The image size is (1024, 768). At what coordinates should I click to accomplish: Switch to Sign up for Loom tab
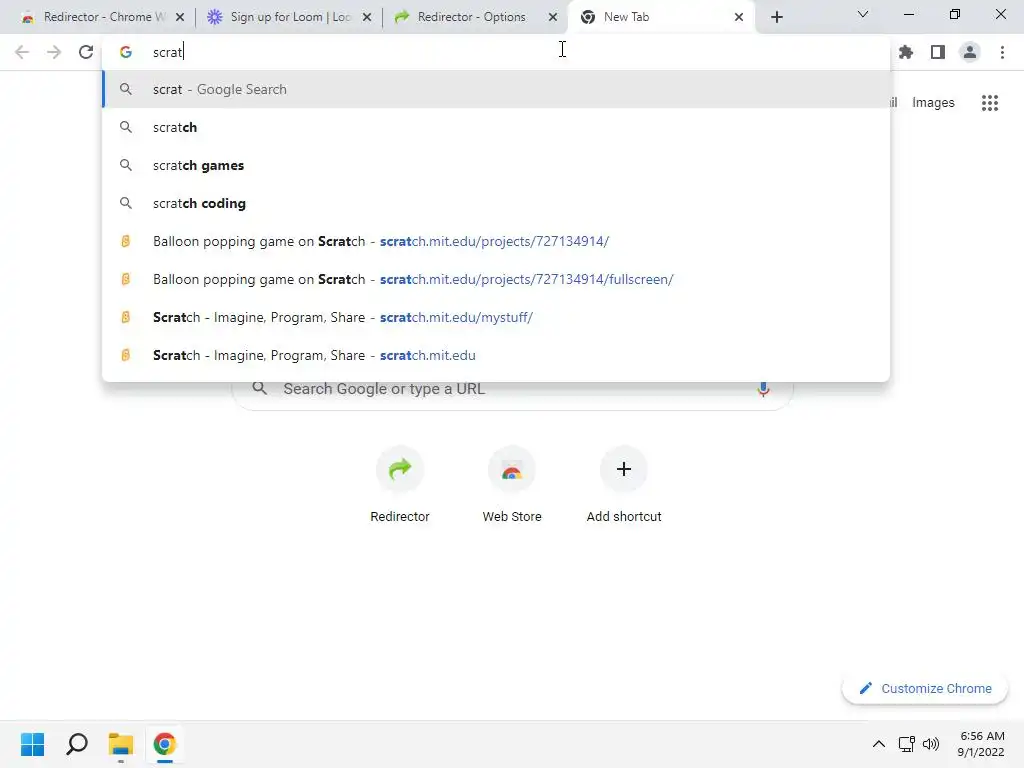click(x=289, y=17)
